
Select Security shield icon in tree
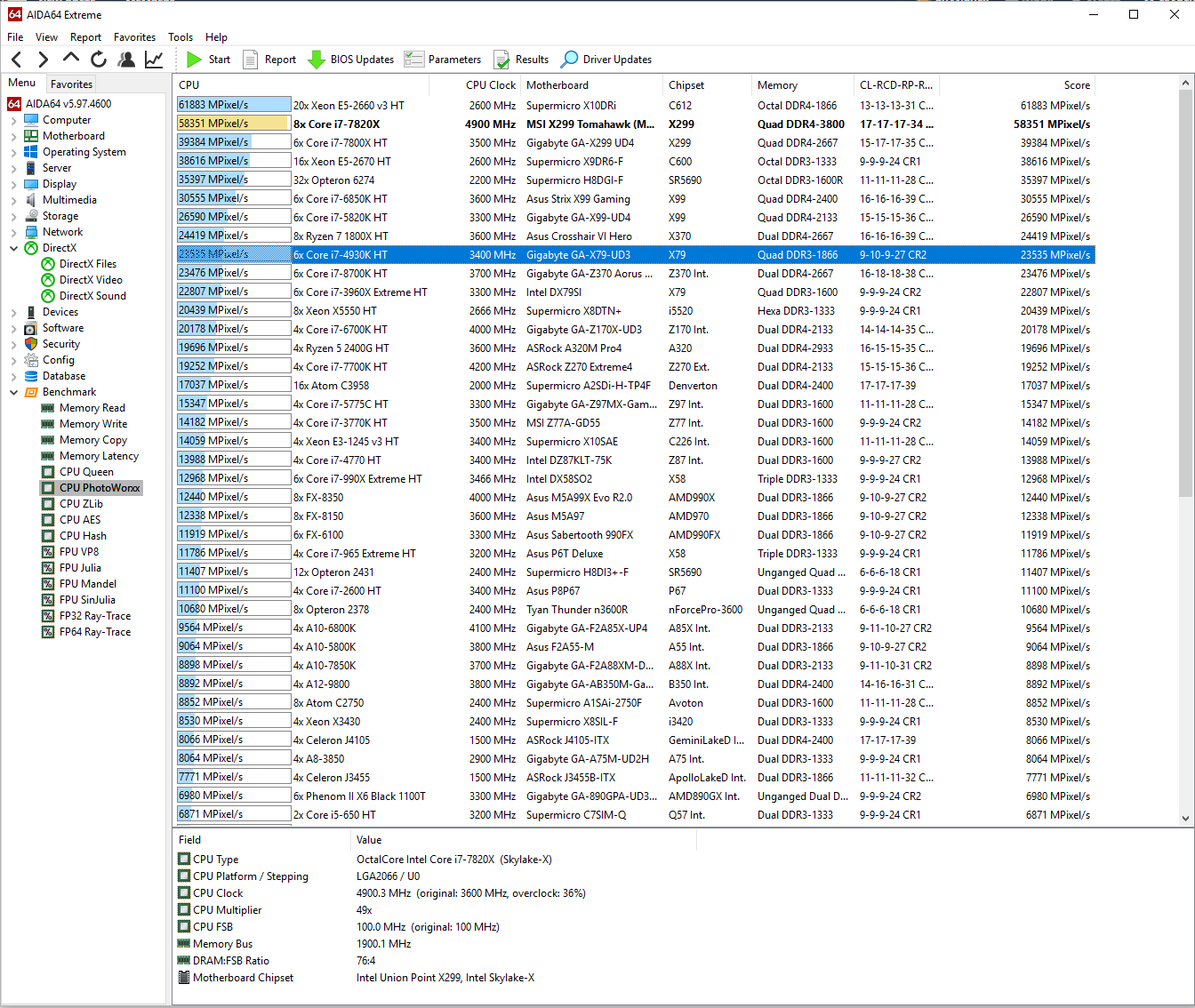[x=31, y=344]
